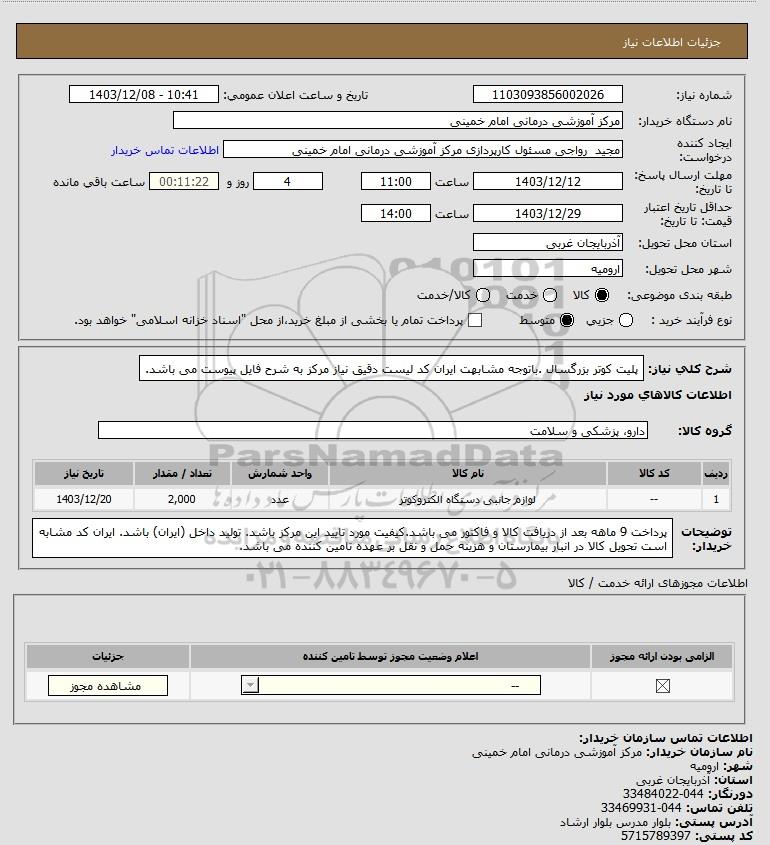Click the نام کالا column header
The width and height of the screenshot is (770, 845).
(468, 474)
